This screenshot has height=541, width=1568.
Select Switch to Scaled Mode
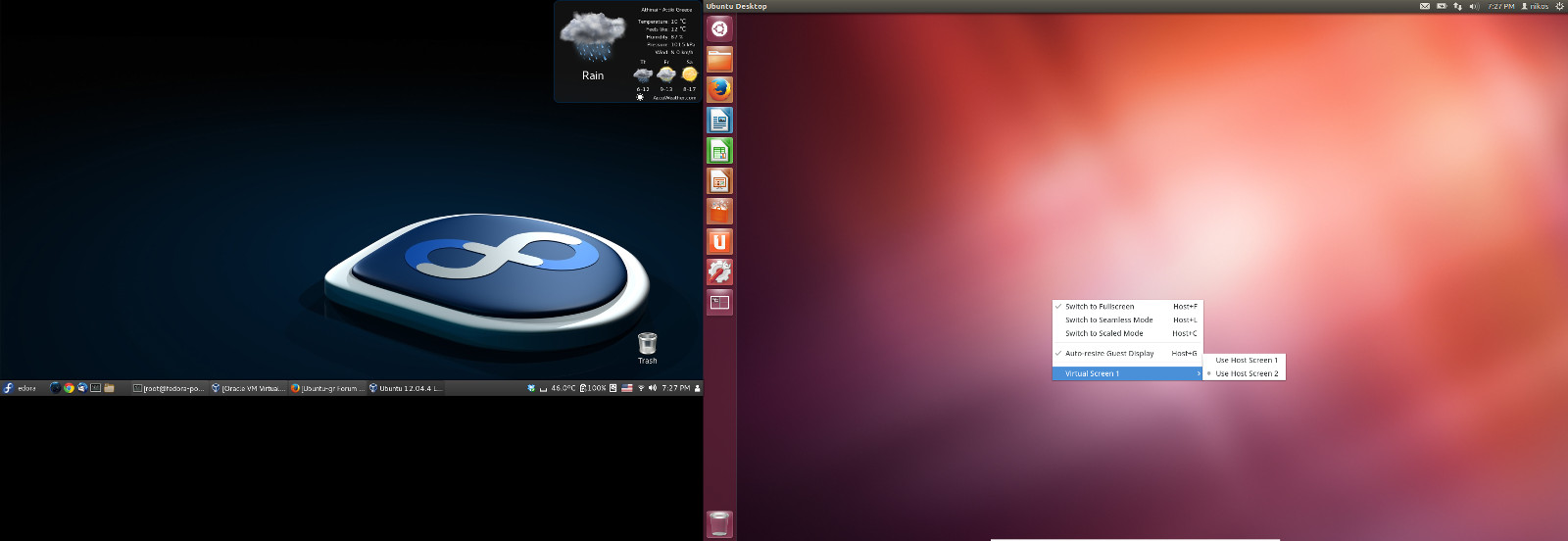pos(1103,333)
